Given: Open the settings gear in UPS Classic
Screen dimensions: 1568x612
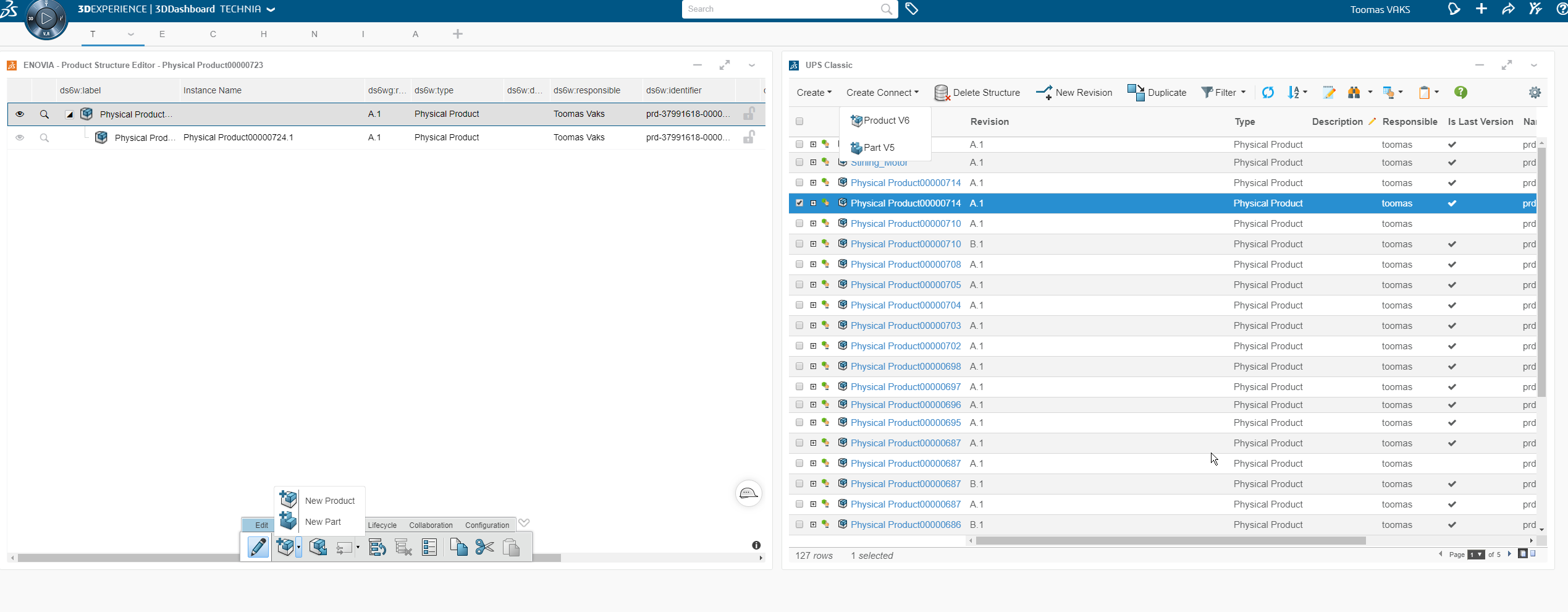Looking at the screenshot, I should [1535, 93].
